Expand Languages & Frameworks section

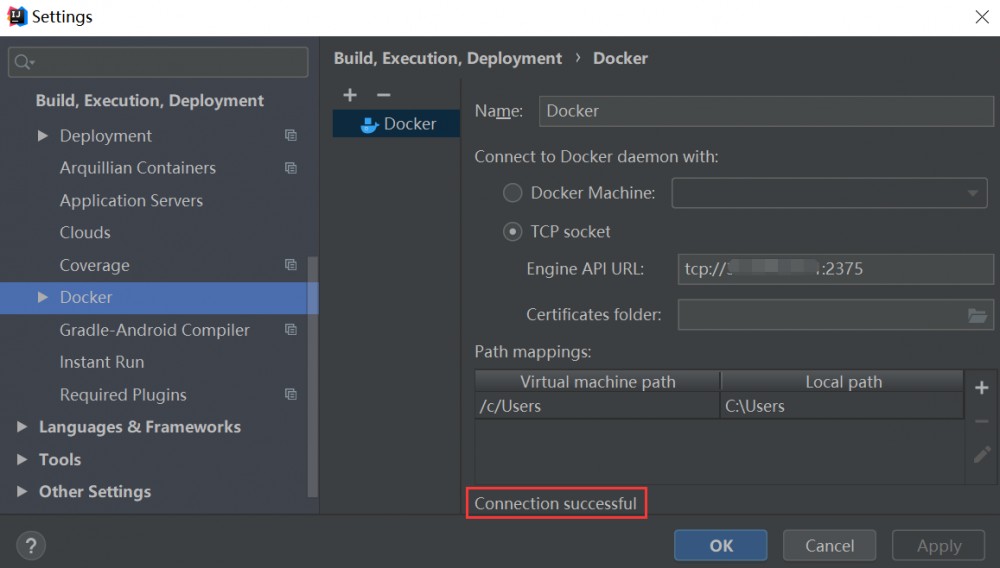[x=22, y=426]
